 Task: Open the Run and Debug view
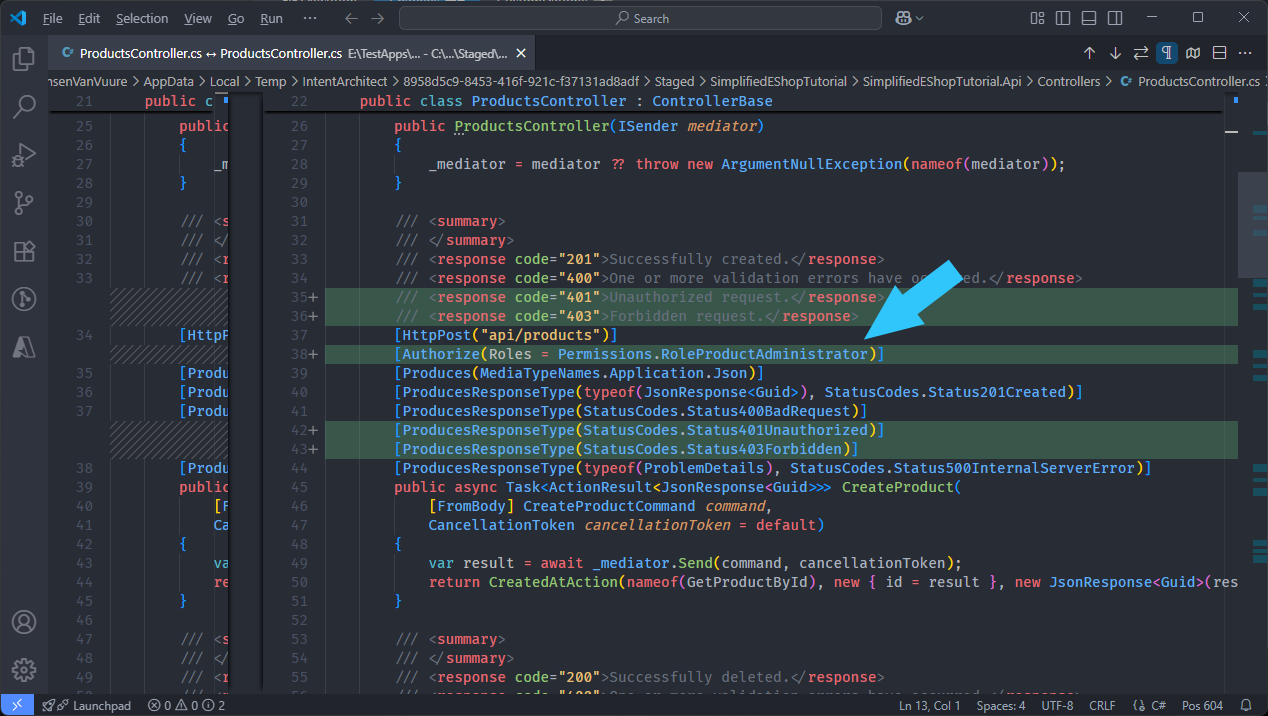24,155
